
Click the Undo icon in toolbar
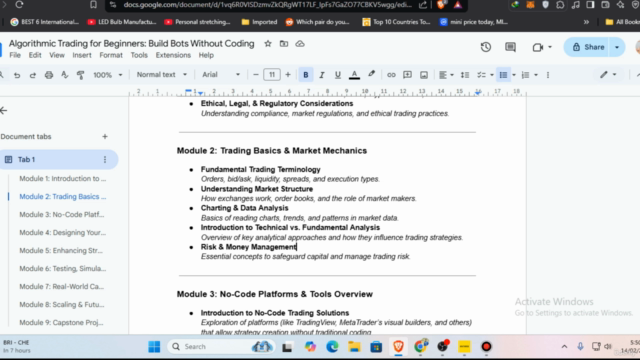[x=17, y=75]
